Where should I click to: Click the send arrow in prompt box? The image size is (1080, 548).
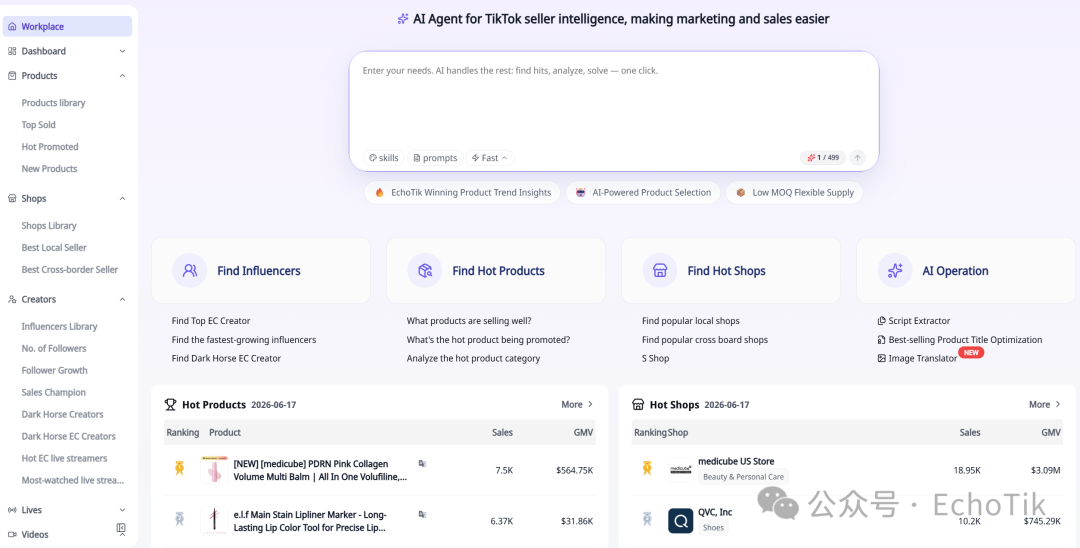[x=858, y=158]
